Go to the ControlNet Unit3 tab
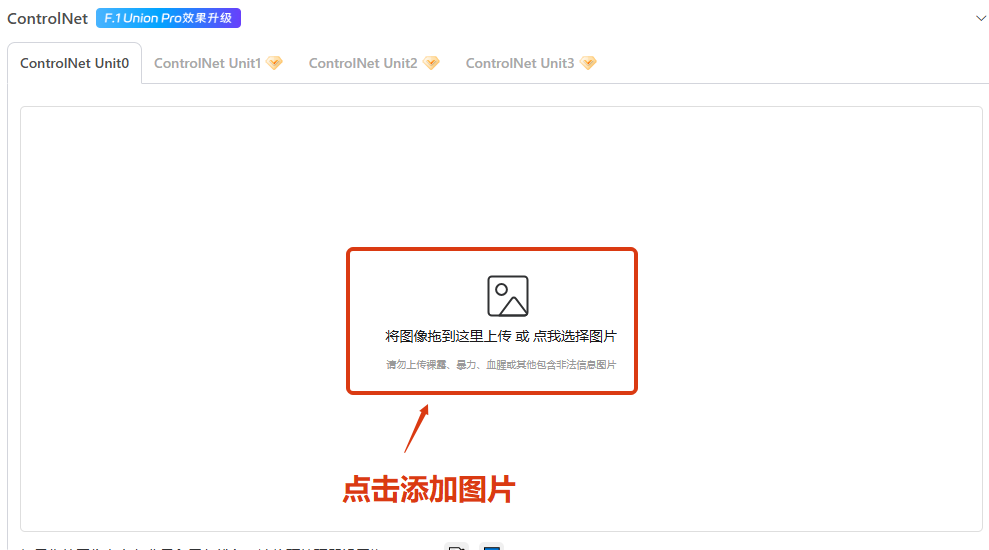 click(x=530, y=63)
